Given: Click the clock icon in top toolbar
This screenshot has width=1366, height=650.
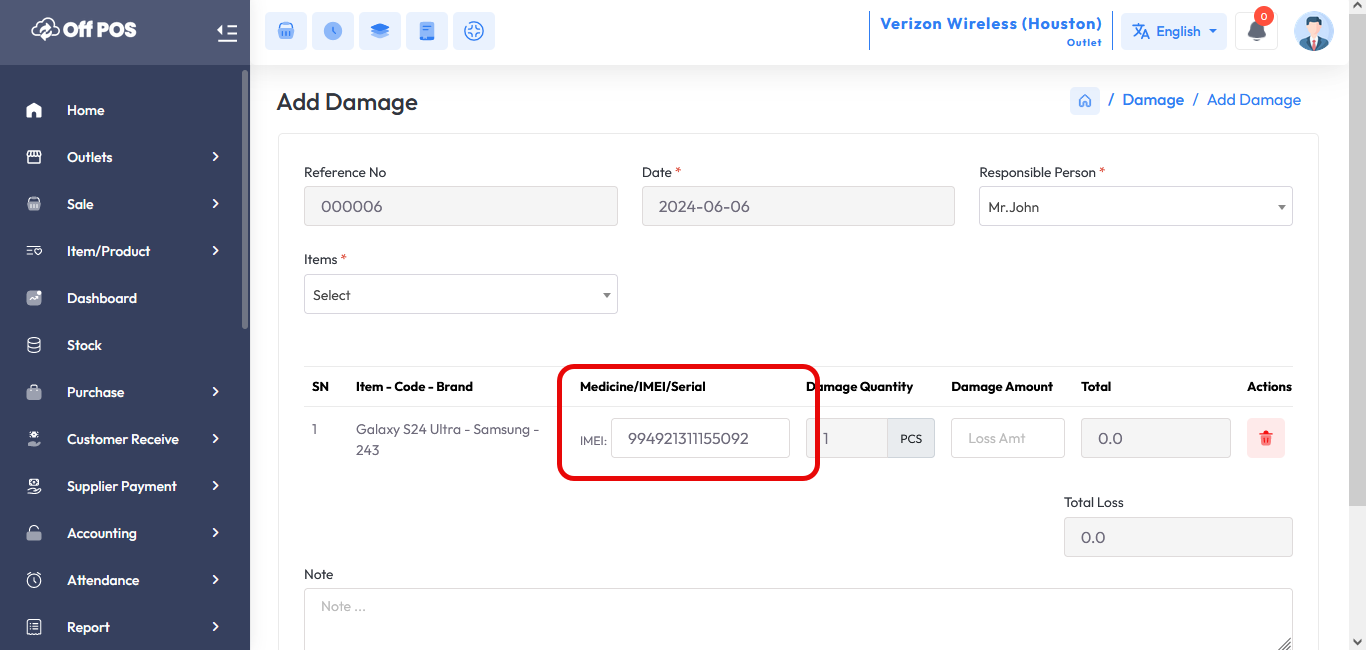Looking at the screenshot, I should coord(333,31).
